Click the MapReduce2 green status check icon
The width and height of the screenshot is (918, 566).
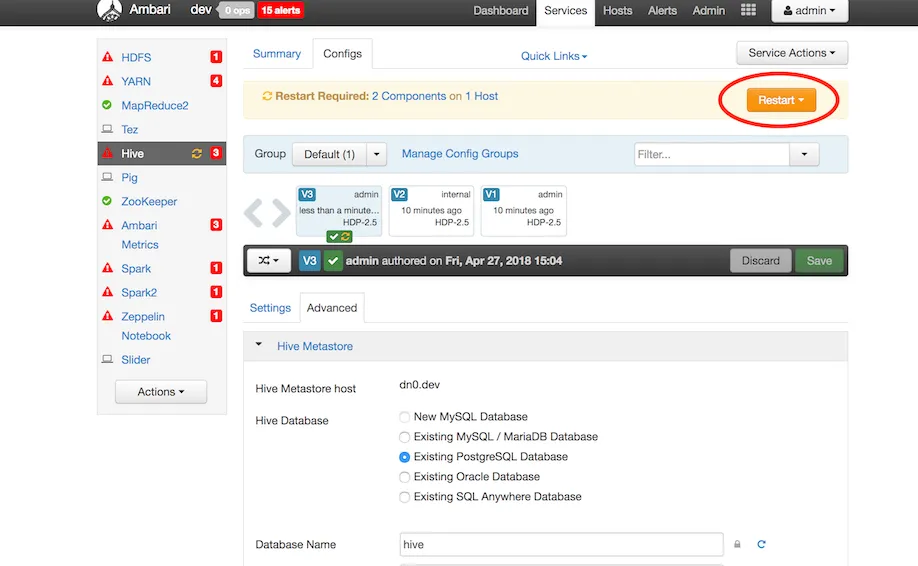[x=107, y=105]
